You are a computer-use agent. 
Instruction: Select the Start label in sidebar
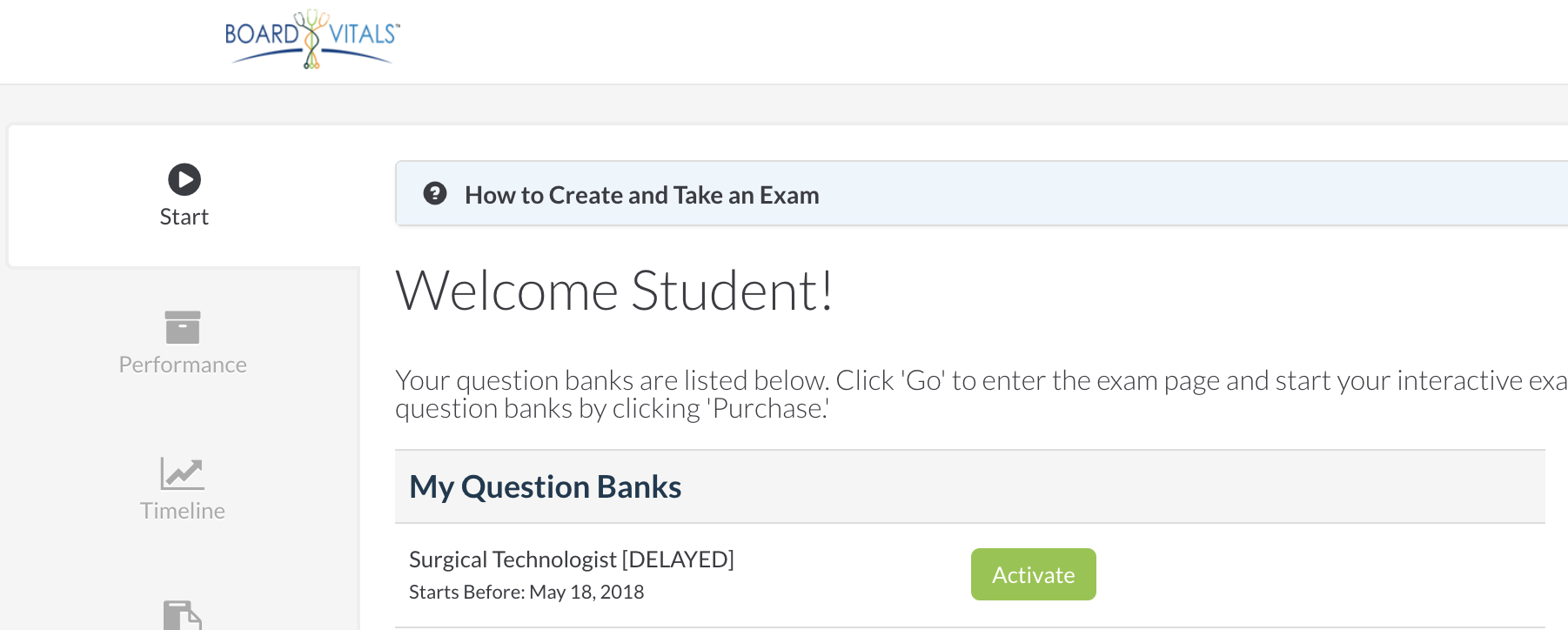(184, 217)
